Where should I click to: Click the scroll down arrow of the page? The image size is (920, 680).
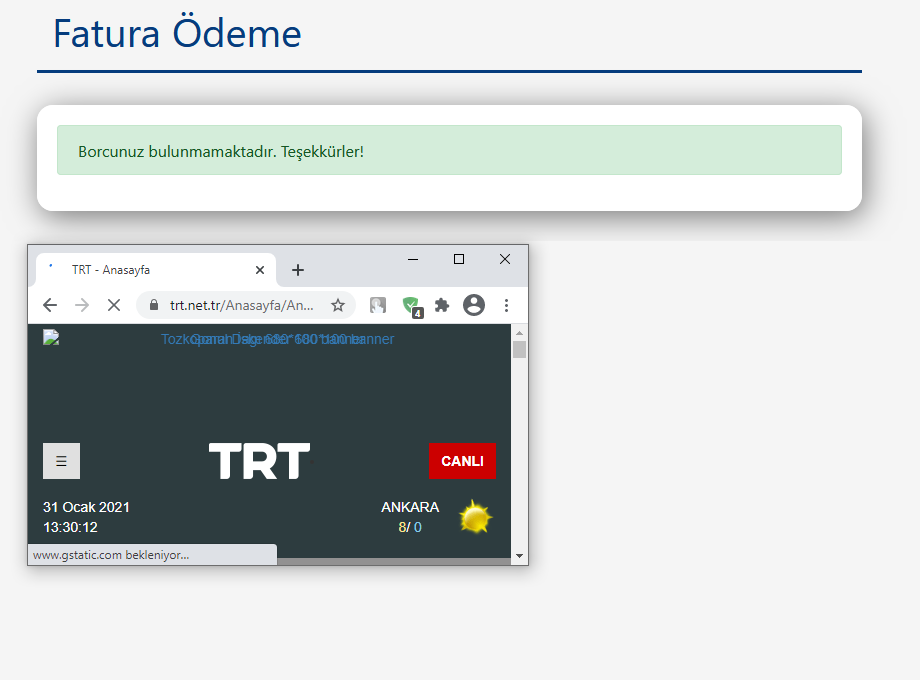point(519,556)
